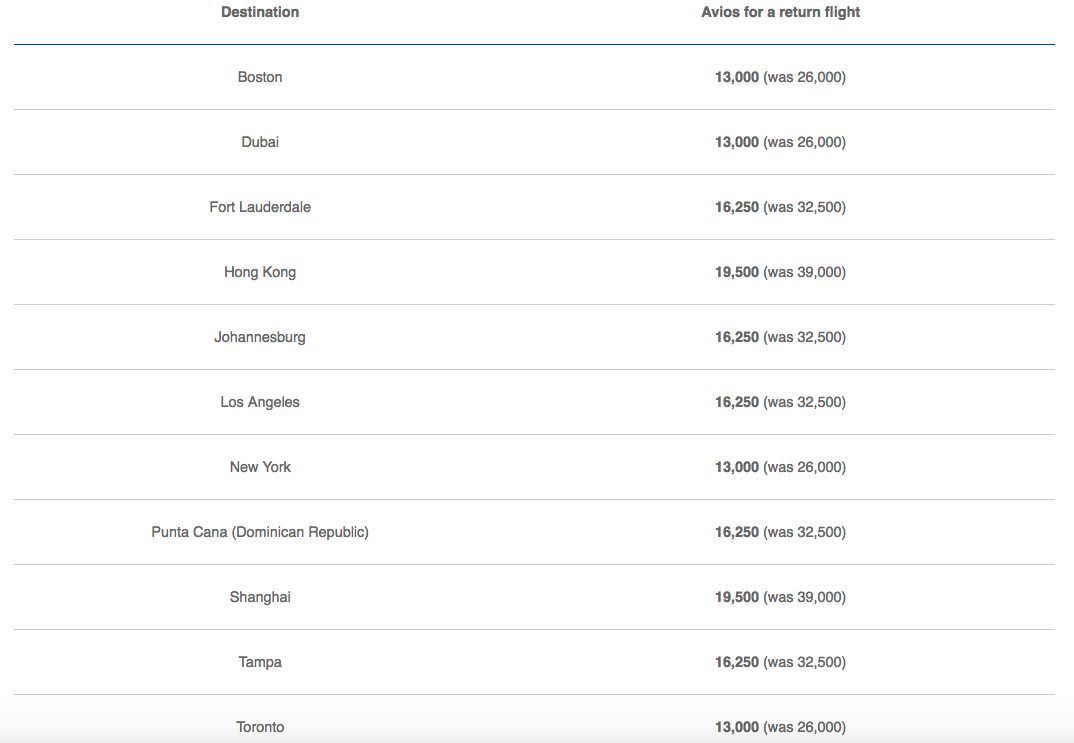Viewport: 1074px width, 743px height.
Task: Select Punta Cana (Dominican Republic) entry
Action: click(x=260, y=532)
